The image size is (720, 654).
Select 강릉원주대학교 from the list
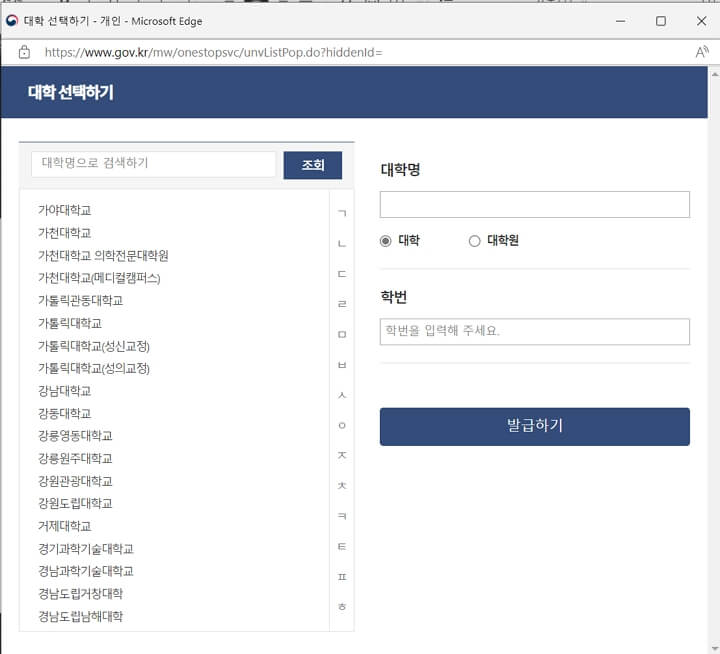[75, 458]
